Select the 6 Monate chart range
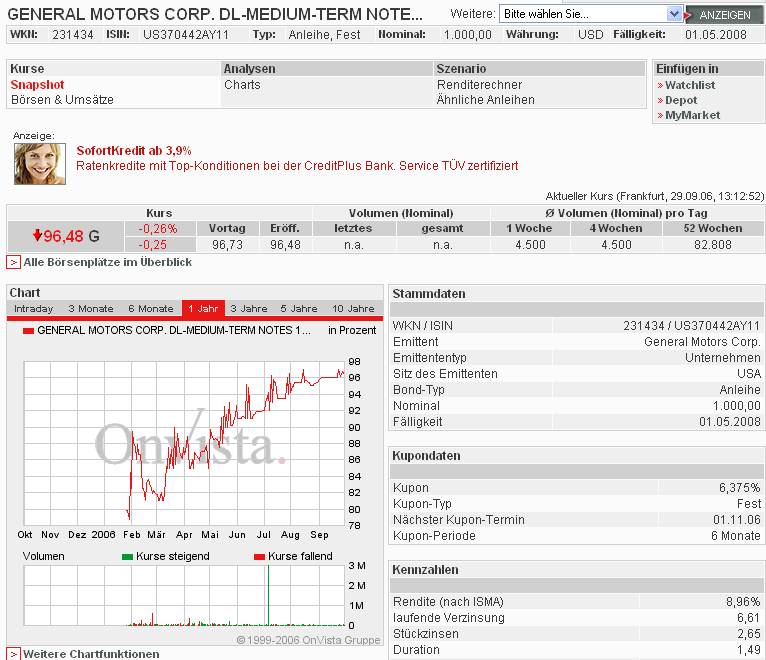The height and width of the screenshot is (660, 766). coord(151,309)
